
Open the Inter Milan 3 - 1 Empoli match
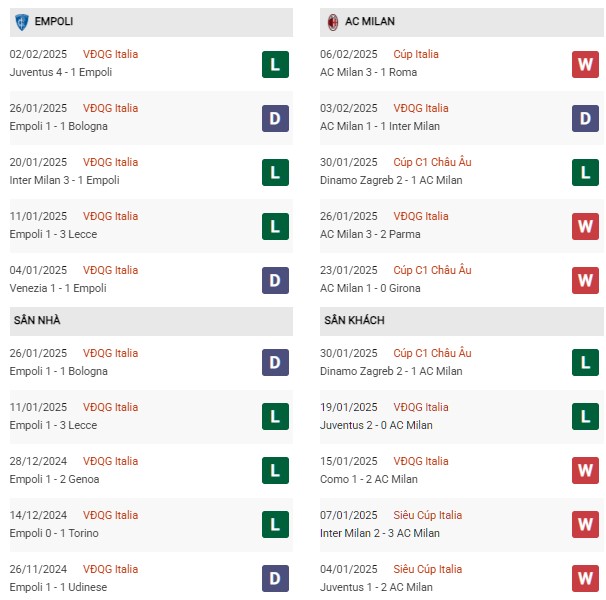pyautogui.click(x=65, y=180)
